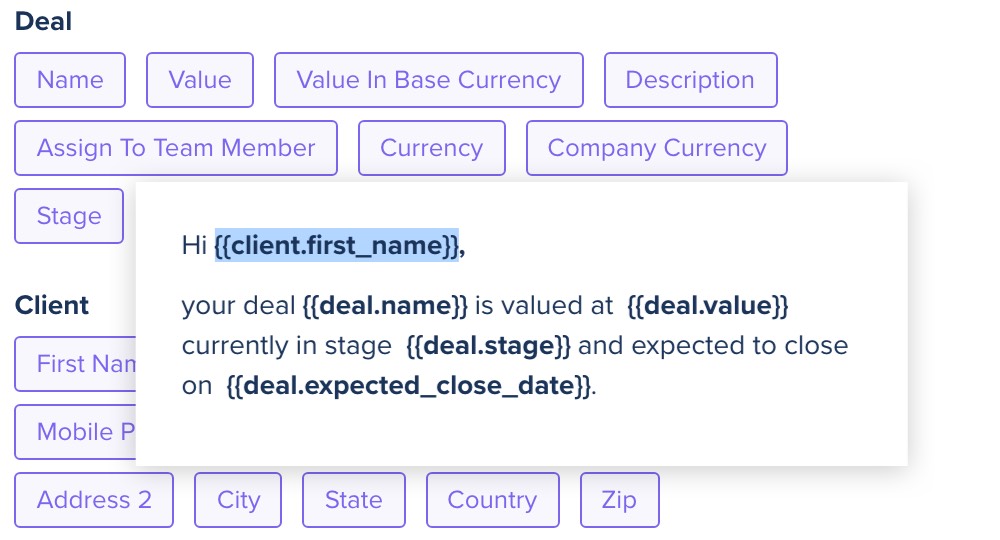
Task: Choose the Country variable tag
Action: point(492,500)
